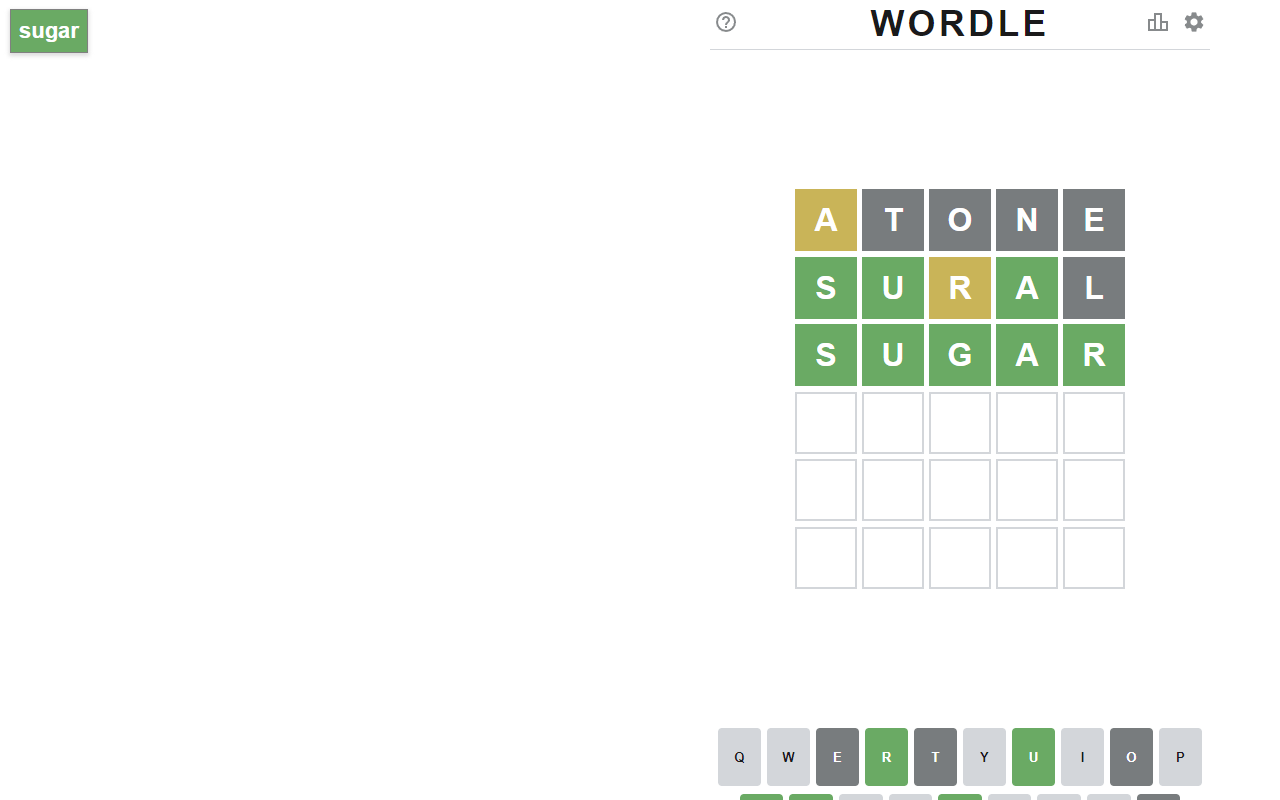
Task: Click the gray L tile in SURAL
Action: click(x=1094, y=288)
